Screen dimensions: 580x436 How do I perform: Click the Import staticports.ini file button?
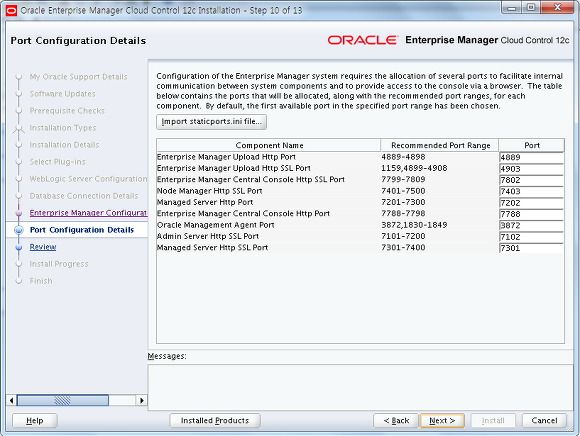(x=211, y=122)
